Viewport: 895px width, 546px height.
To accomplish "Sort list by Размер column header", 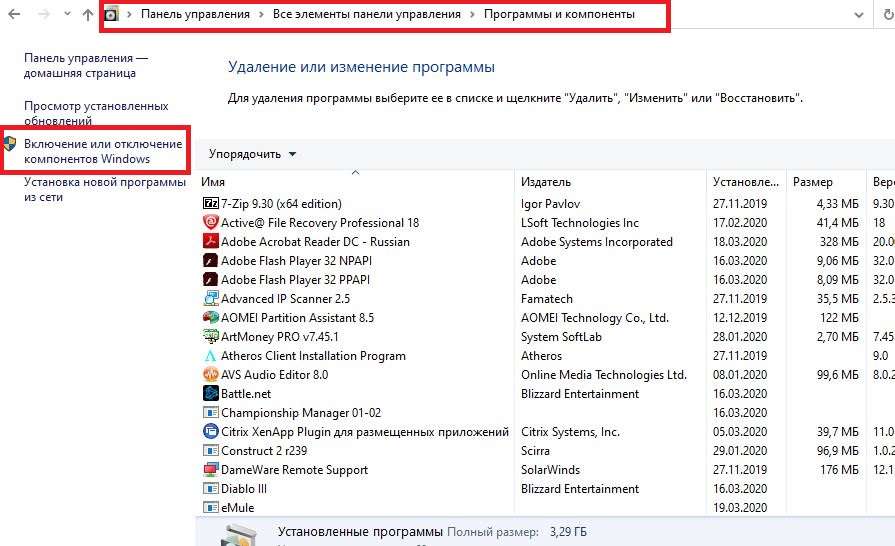I will [x=812, y=182].
